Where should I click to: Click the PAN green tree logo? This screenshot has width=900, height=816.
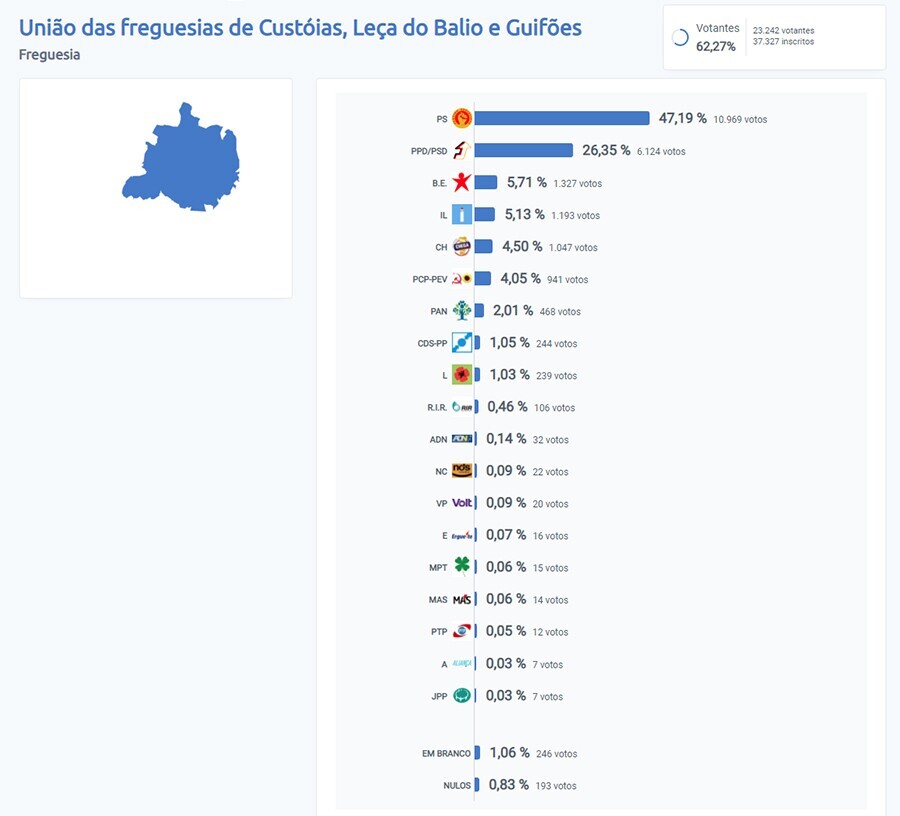[x=461, y=311]
